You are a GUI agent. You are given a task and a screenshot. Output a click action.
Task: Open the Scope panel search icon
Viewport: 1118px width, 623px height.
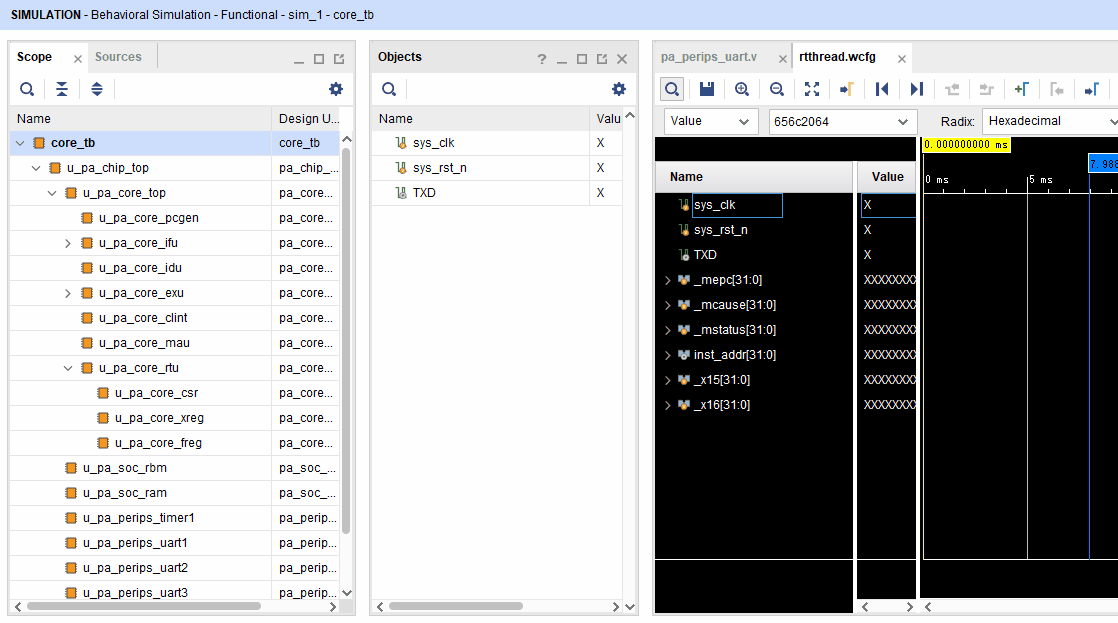[x=27, y=89]
